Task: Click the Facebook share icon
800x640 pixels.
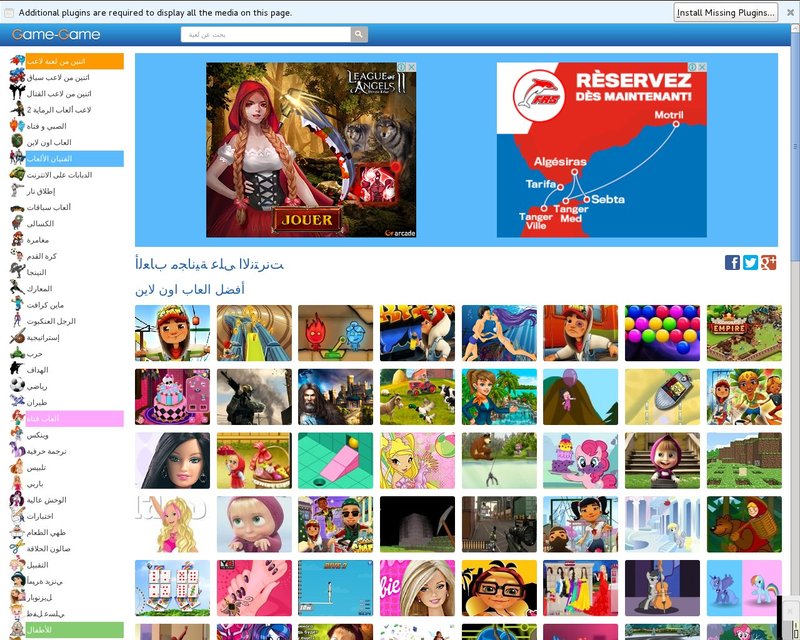Action: point(732,262)
